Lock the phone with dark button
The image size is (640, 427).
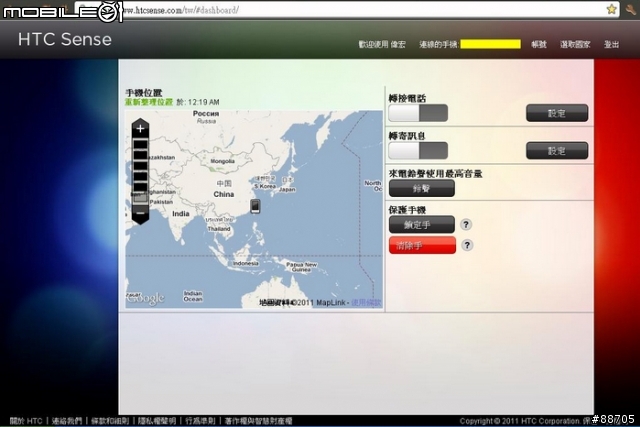coord(422,225)
